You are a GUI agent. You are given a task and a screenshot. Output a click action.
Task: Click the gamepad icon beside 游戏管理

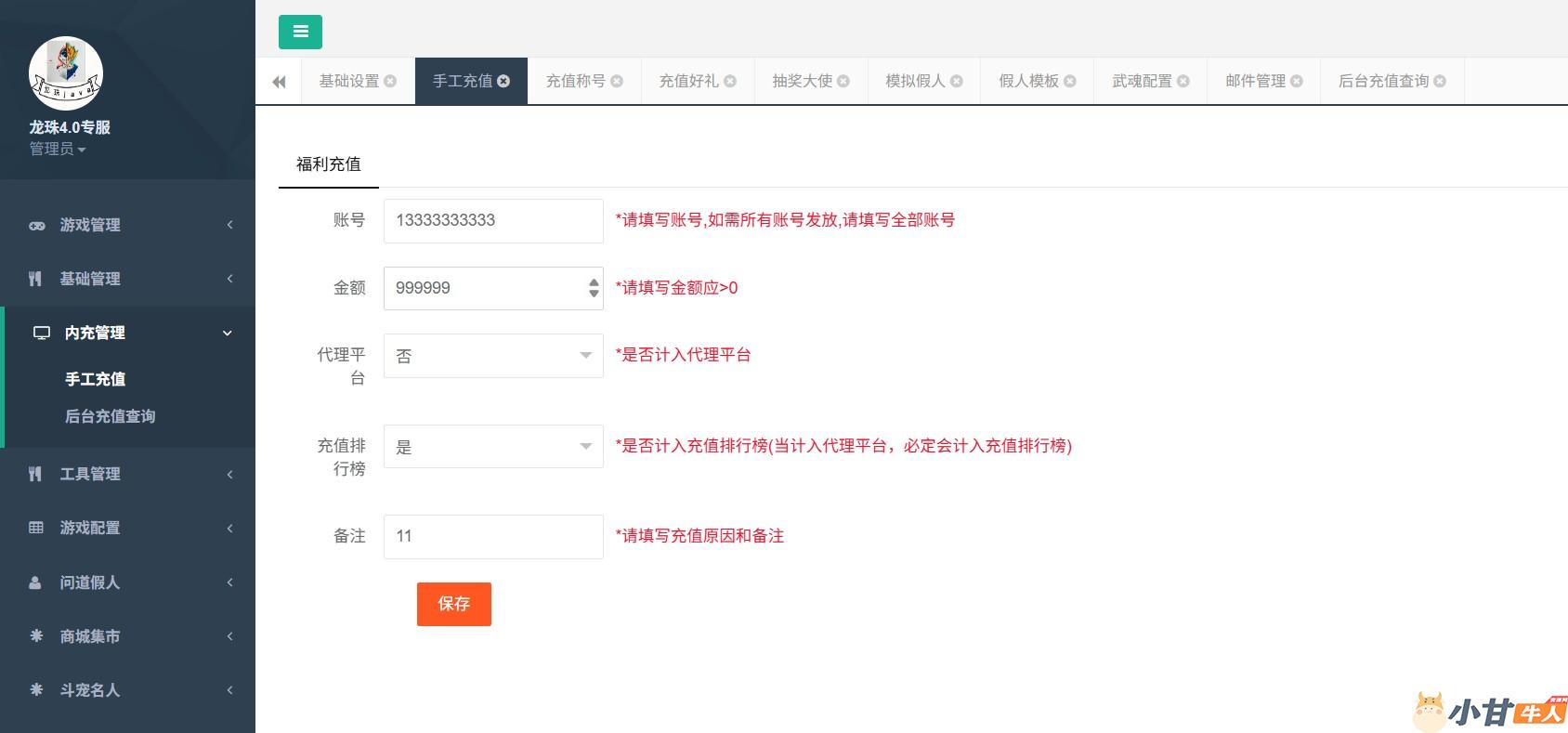36,226
